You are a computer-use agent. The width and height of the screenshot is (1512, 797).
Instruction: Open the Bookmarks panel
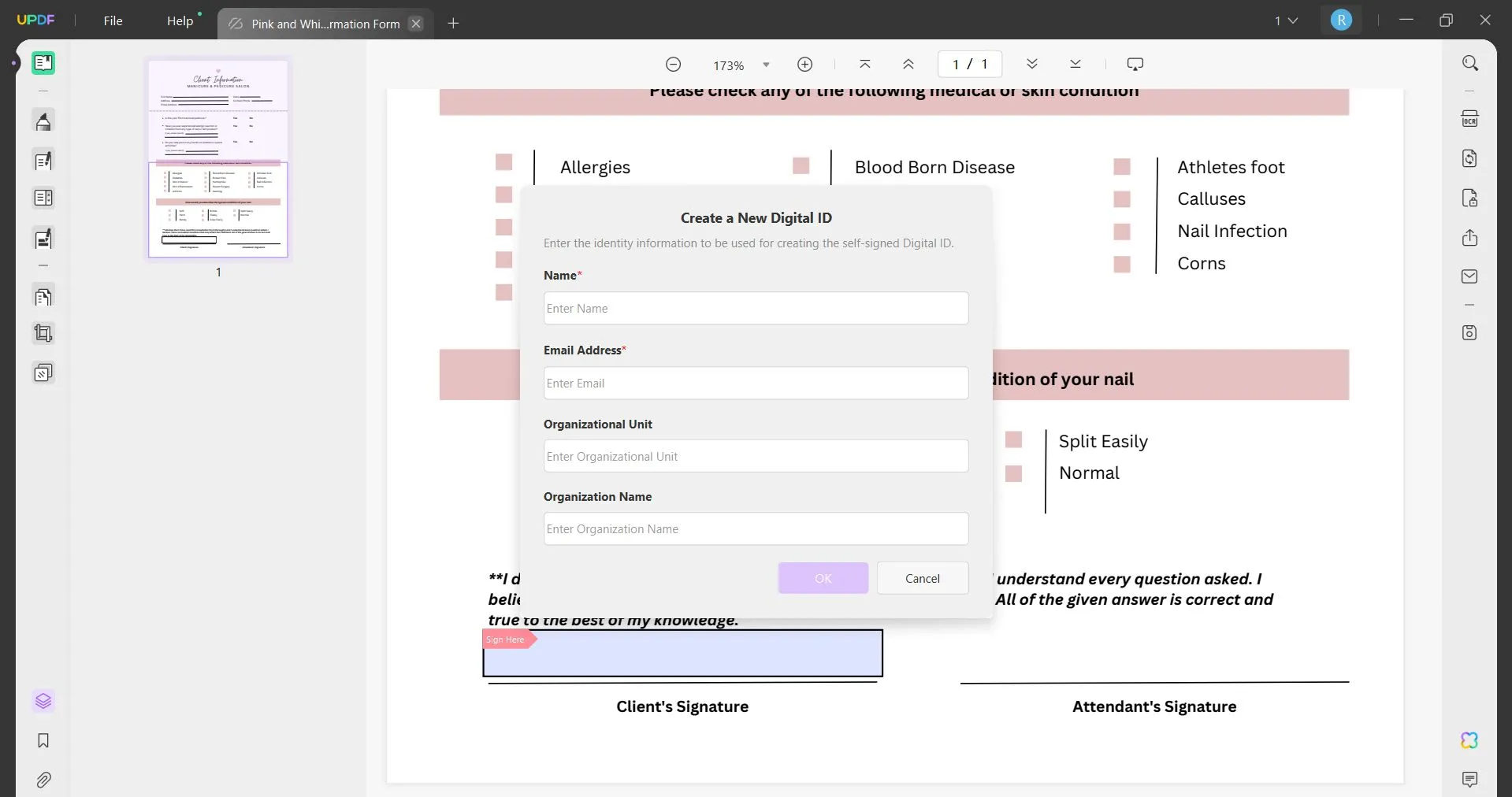pyautogui.click(x=43, y=740)
